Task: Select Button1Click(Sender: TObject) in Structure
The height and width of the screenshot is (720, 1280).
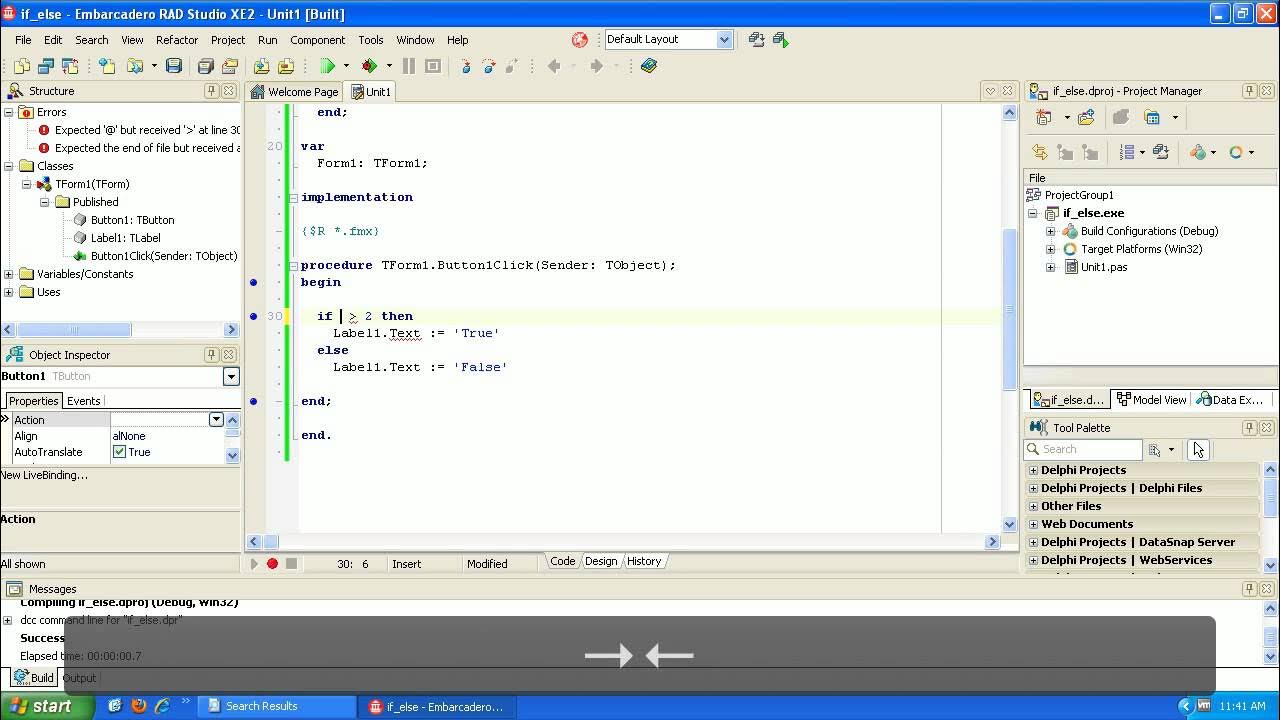Action: pyautogui.click(x=164, y=256)
